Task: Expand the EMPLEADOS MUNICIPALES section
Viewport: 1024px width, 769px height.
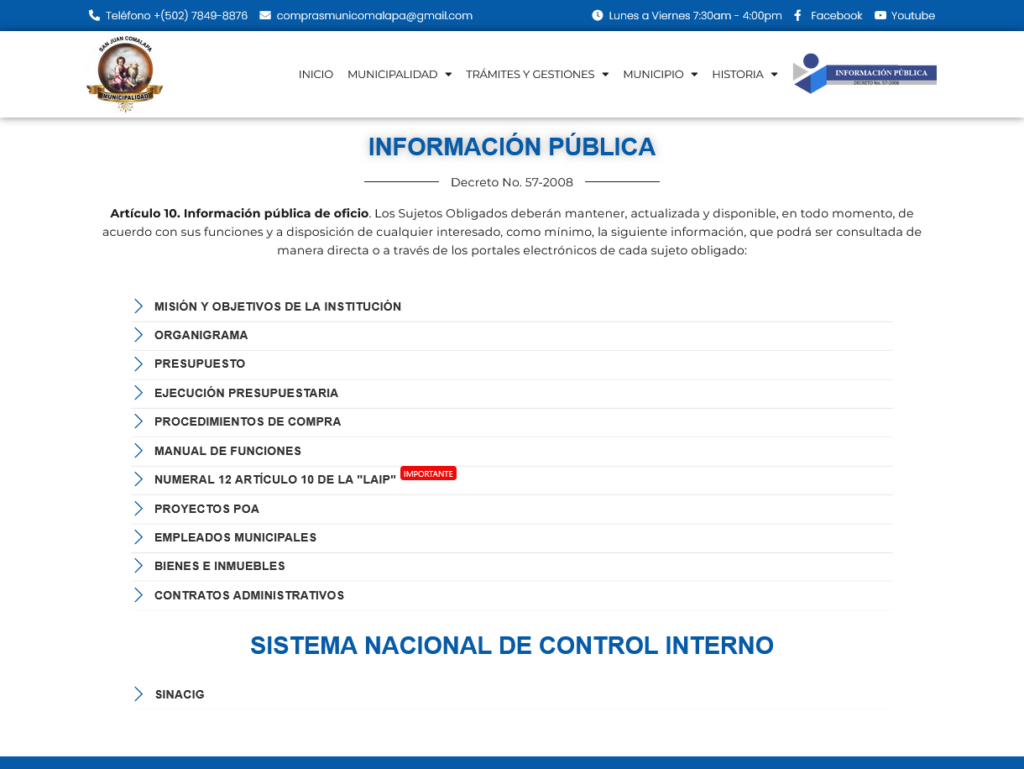Action: [235, 537]
